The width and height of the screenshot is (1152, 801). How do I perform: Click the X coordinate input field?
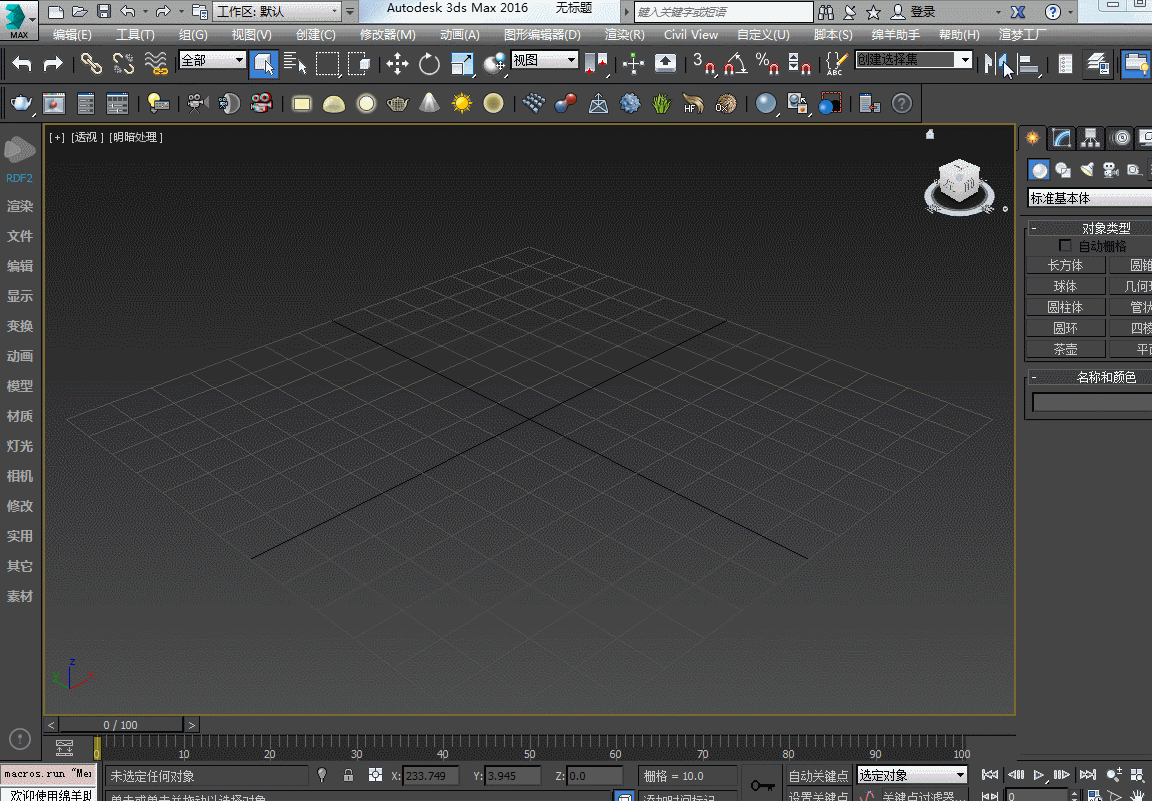tap(431, 776)
